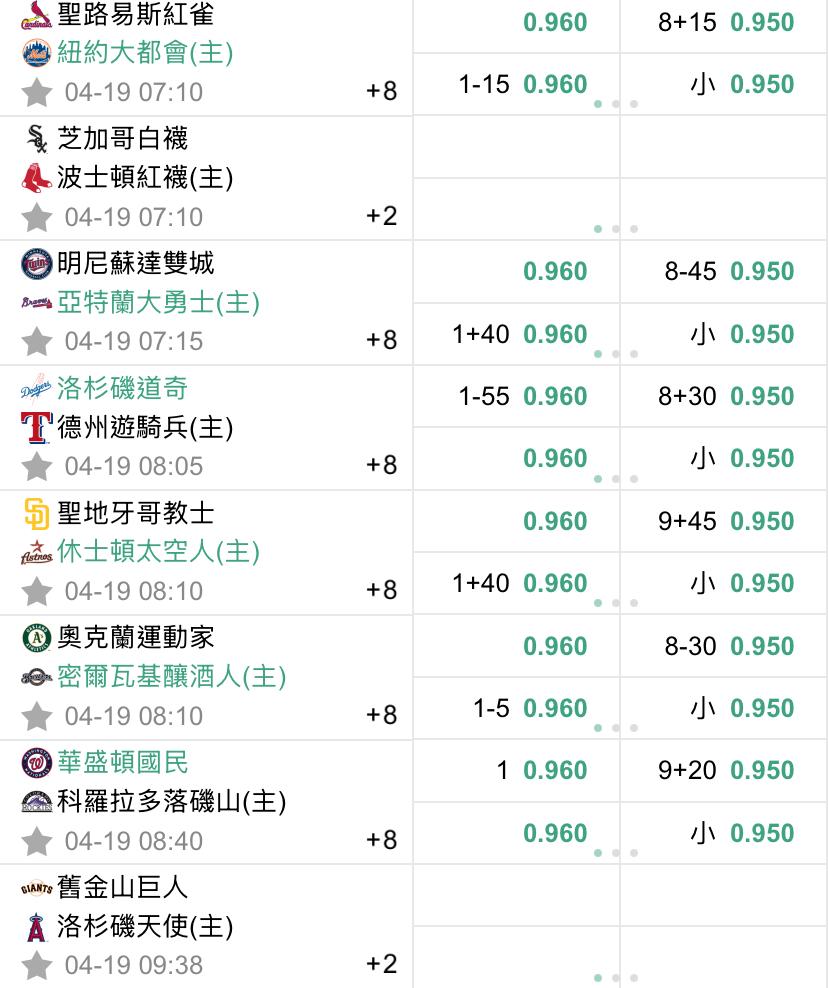Toggle favorite star for White Sox vs Red Sox game
Screen dimensions: 828x988
point(37,217)
